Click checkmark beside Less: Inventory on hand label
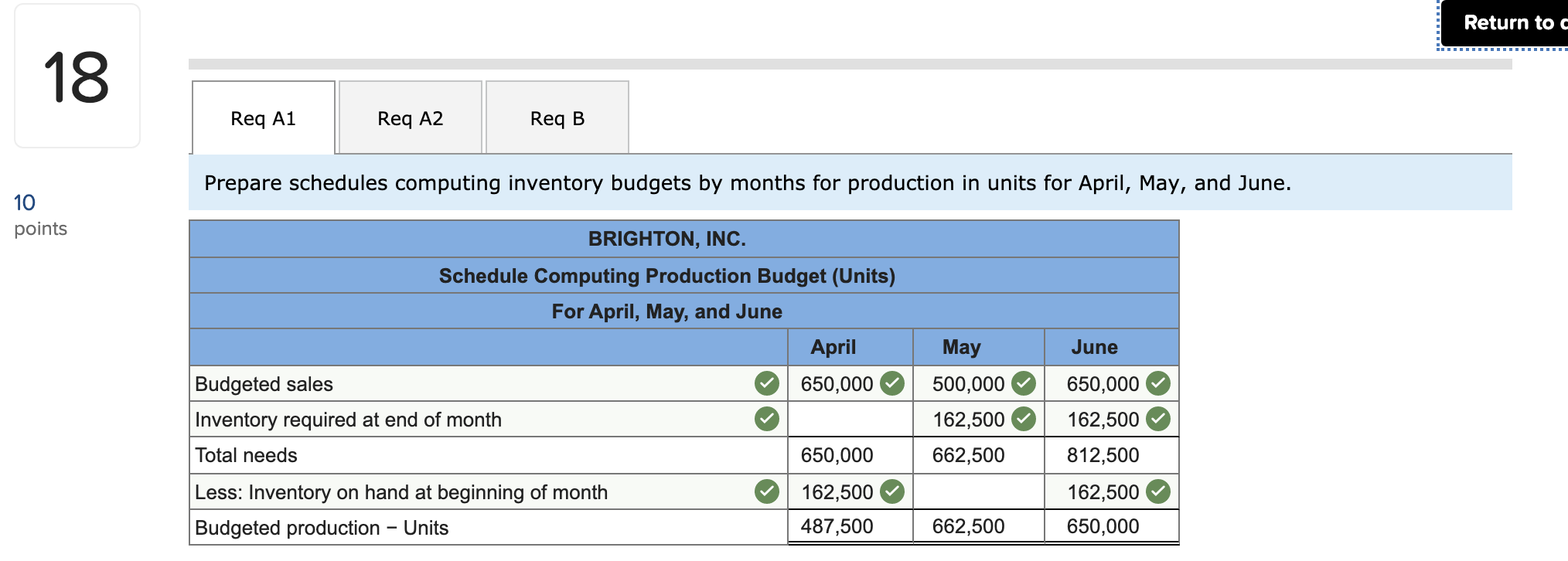1568x561 pixels. click(766, 491)
